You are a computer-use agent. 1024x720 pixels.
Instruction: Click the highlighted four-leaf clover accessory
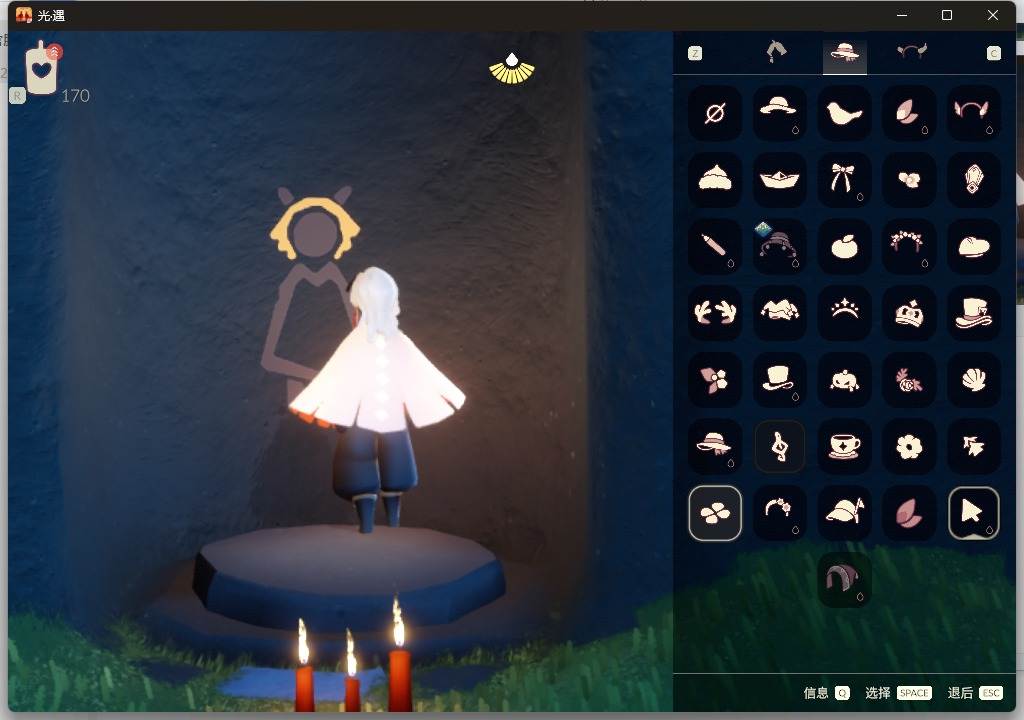[x=715, y=513]
